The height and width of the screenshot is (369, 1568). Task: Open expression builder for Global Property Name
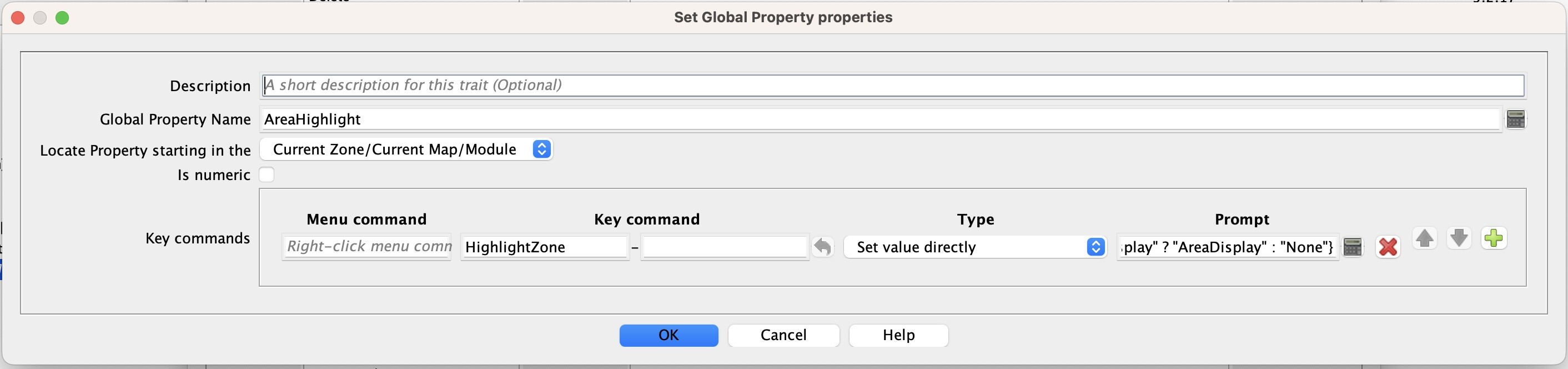(x=1516, y=119)
